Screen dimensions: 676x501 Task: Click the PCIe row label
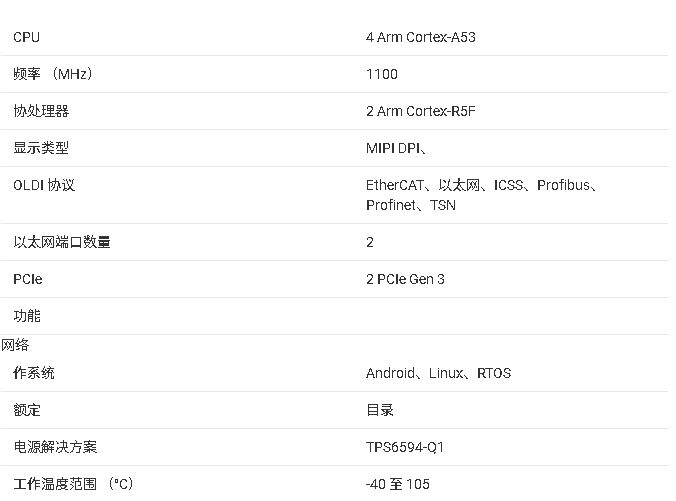tap(28, 279)
